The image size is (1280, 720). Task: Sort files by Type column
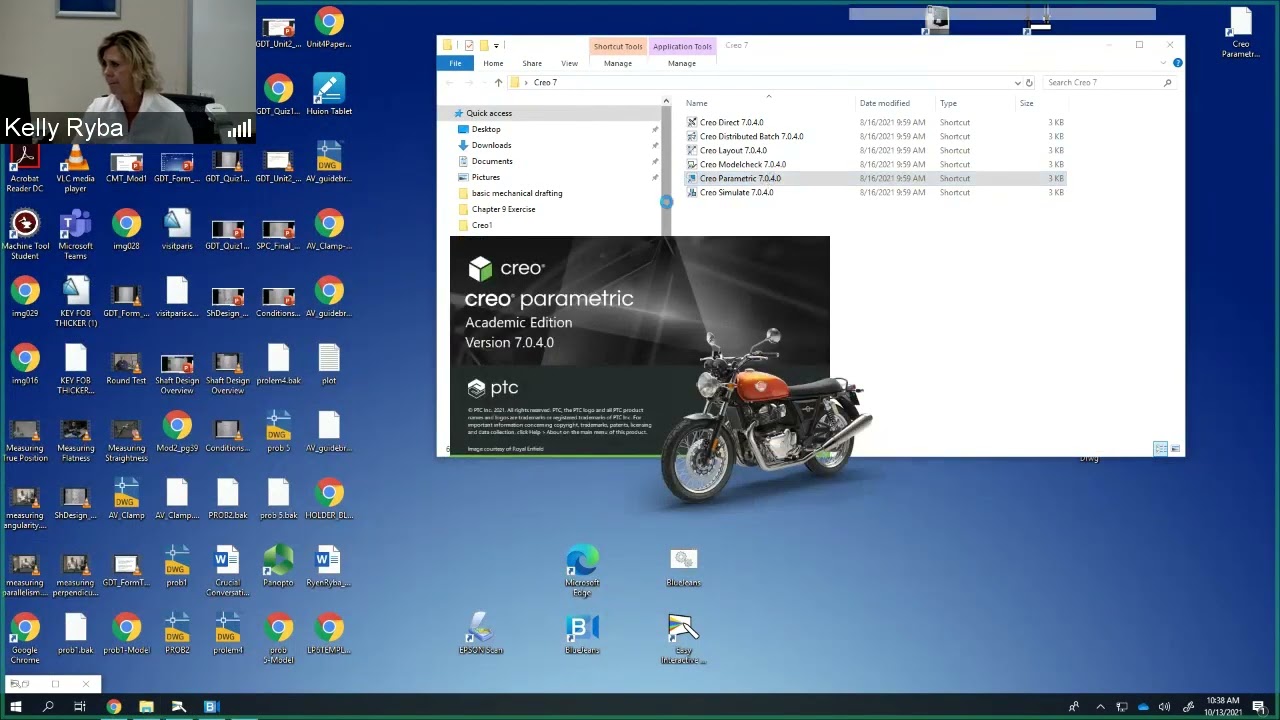pos(948,103)
